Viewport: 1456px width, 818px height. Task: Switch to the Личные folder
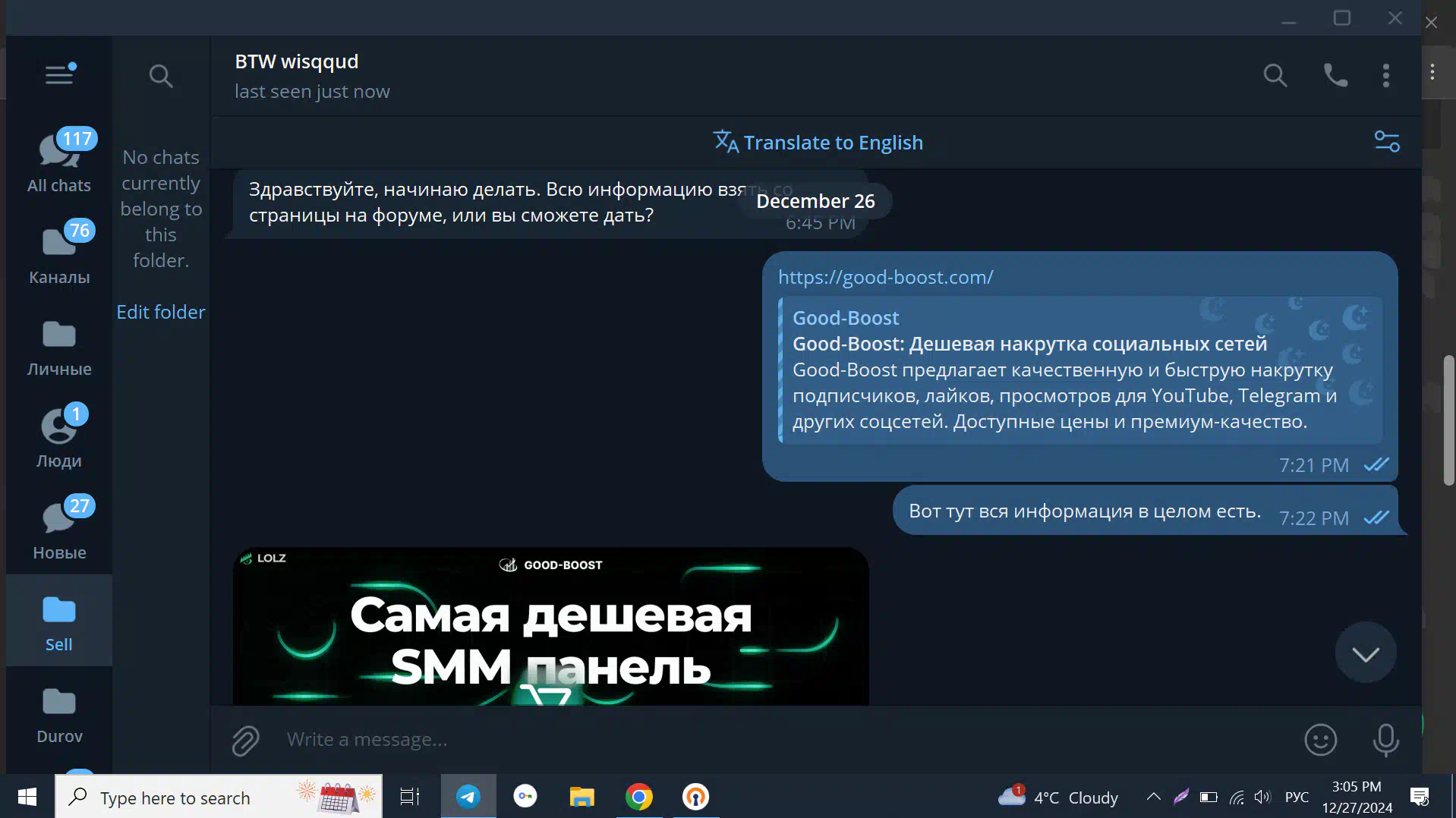click(59, 345)
